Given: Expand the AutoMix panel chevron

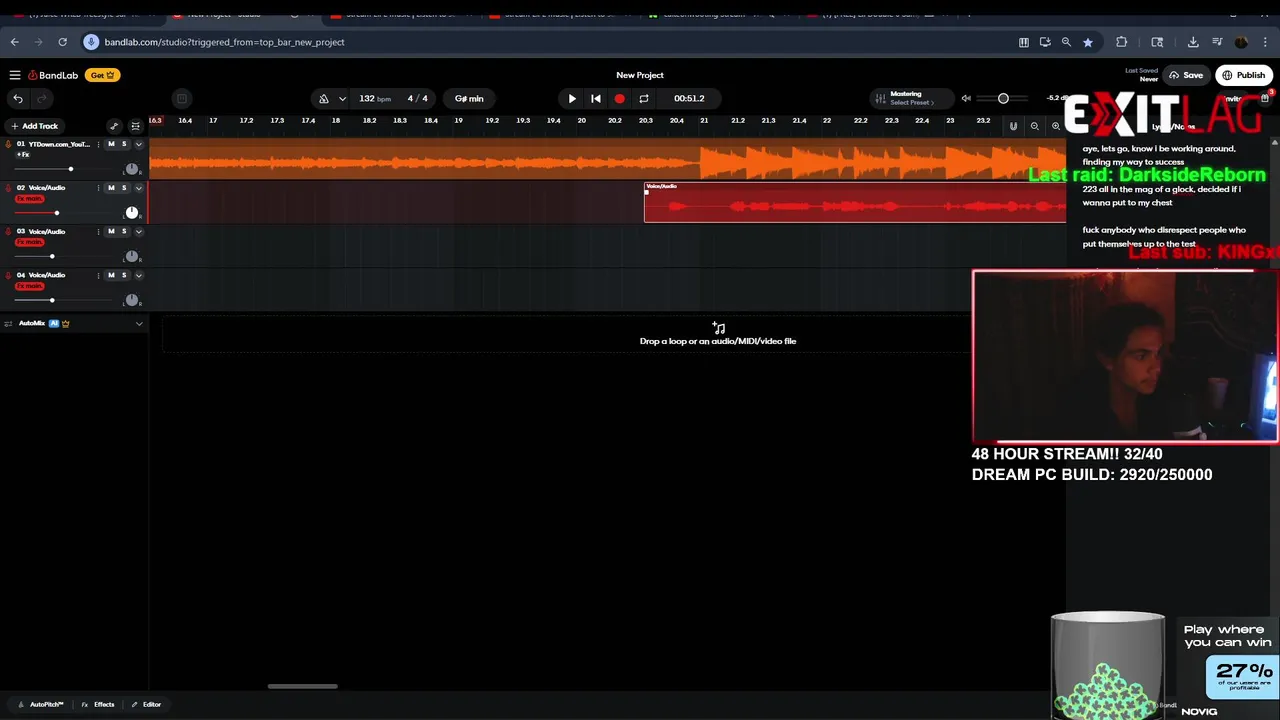Looking at the screenshot, I should click(x=139, y=324).
